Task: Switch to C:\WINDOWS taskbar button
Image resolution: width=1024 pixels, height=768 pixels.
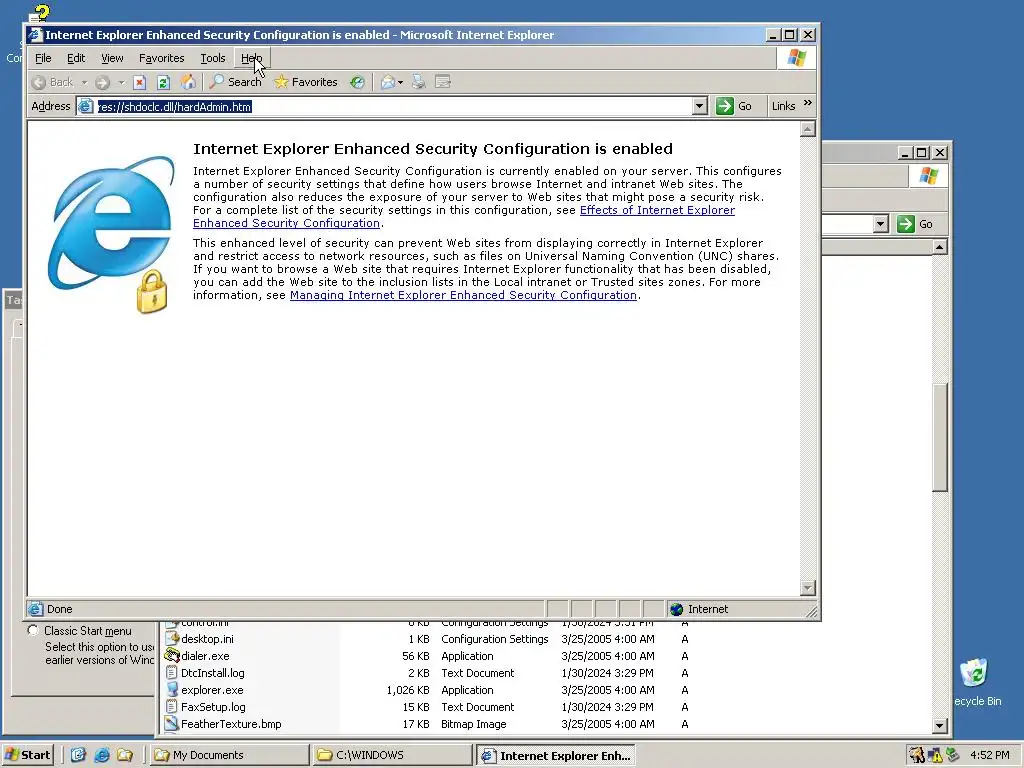Action: (392, 755)
